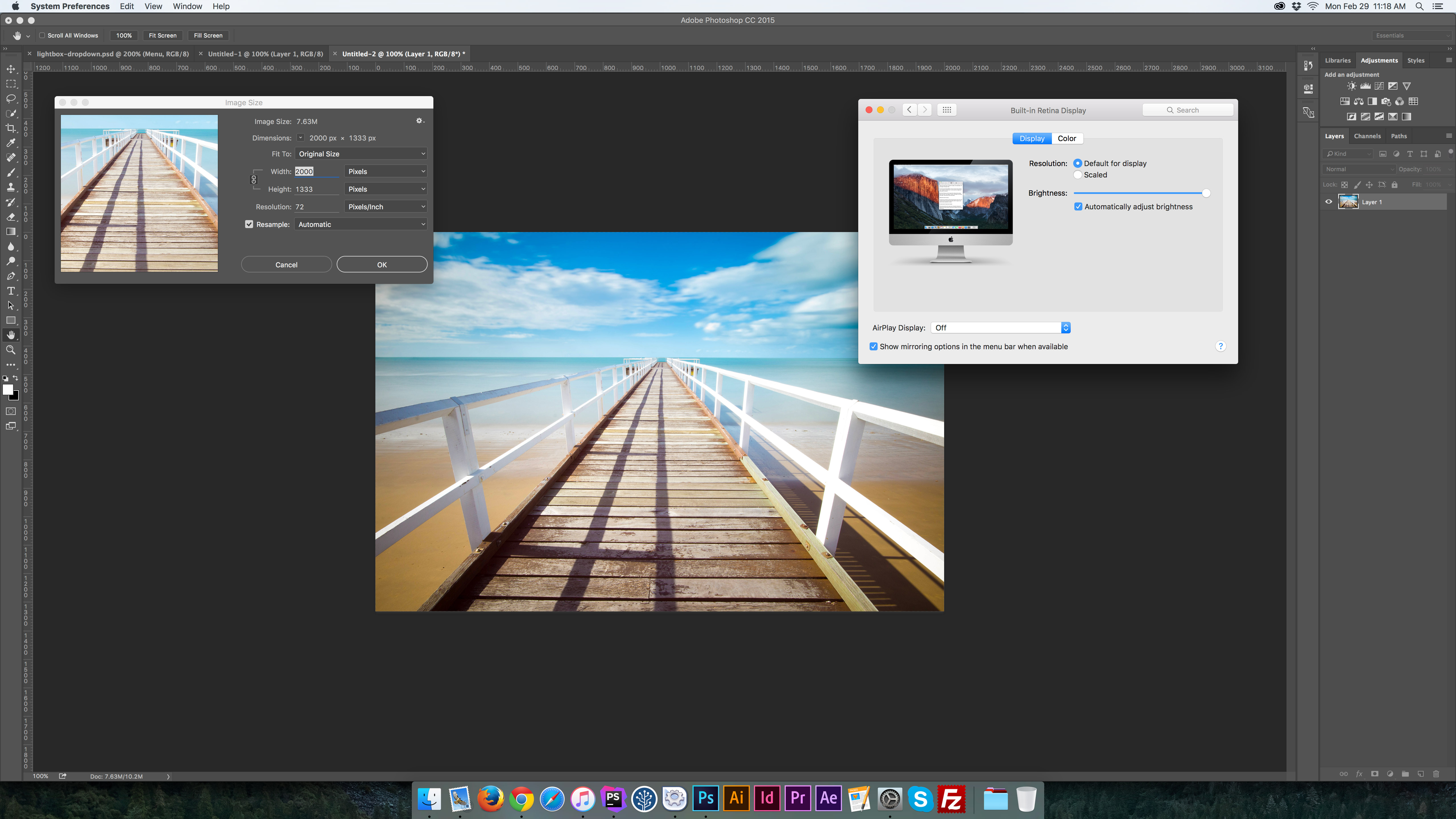The height and width of the screenshot is (819, 1456).
Task: Switch to the Channels panel tab
Action: 1367,136
